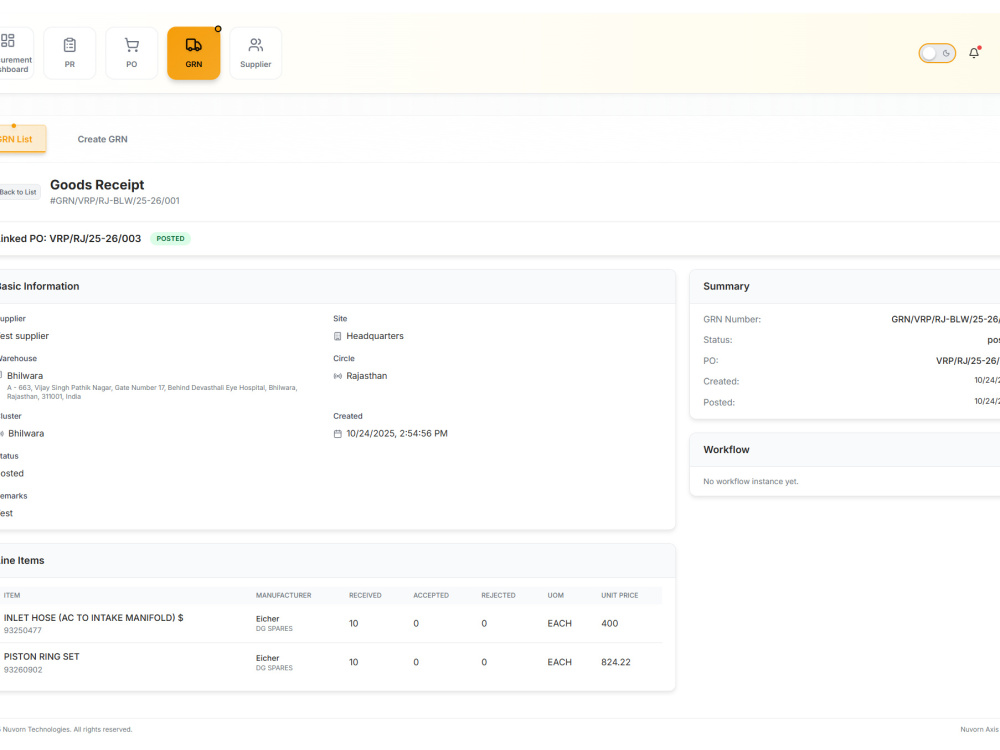Click the UOM column header
This screenshot has height=750, width=1000.
point(555,596)
